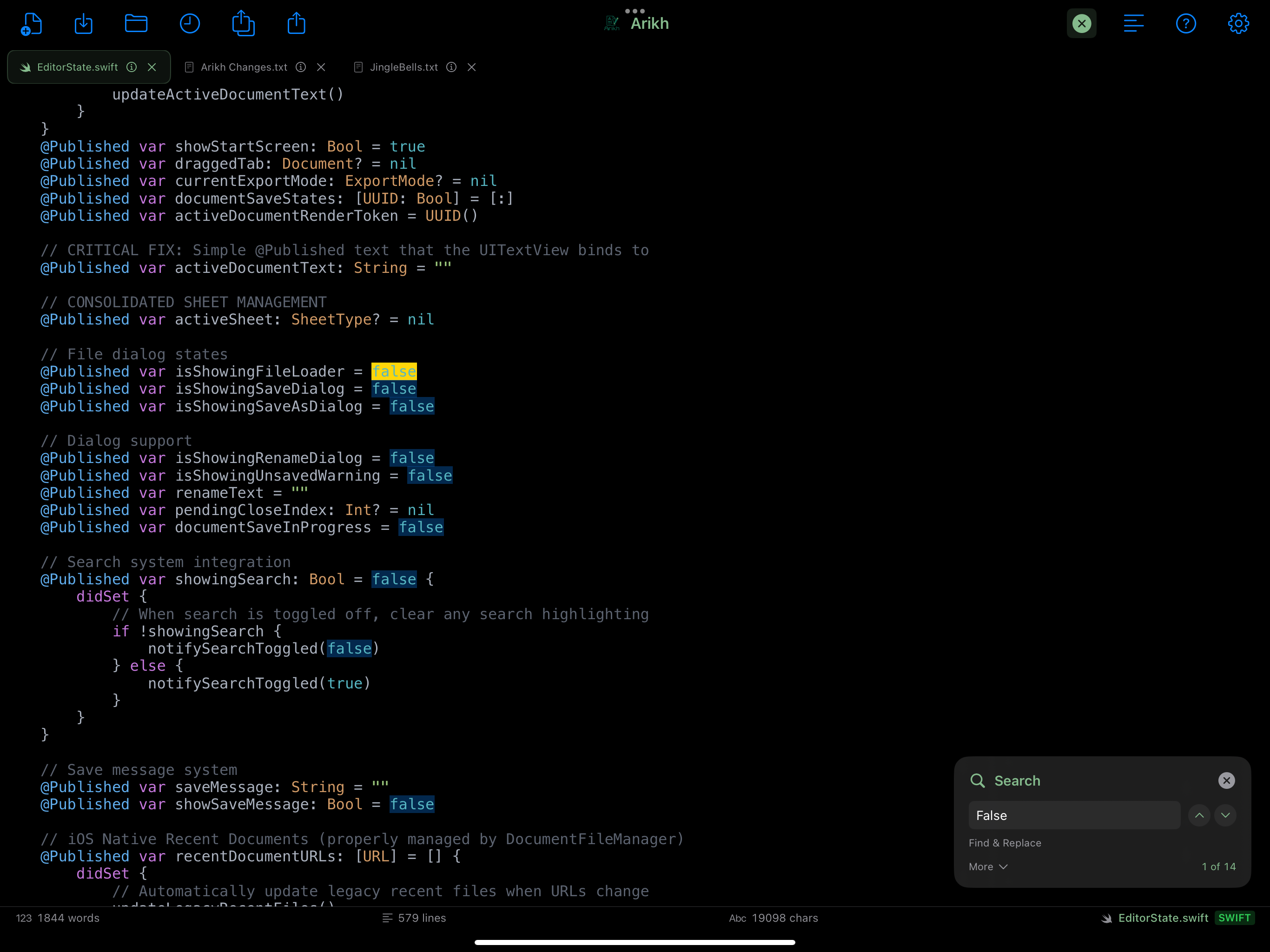Image resolution: width=1270 pixels, height=952 pixels.
Task: Click the share icon in toolbar
Action: (x=296, y=24)
